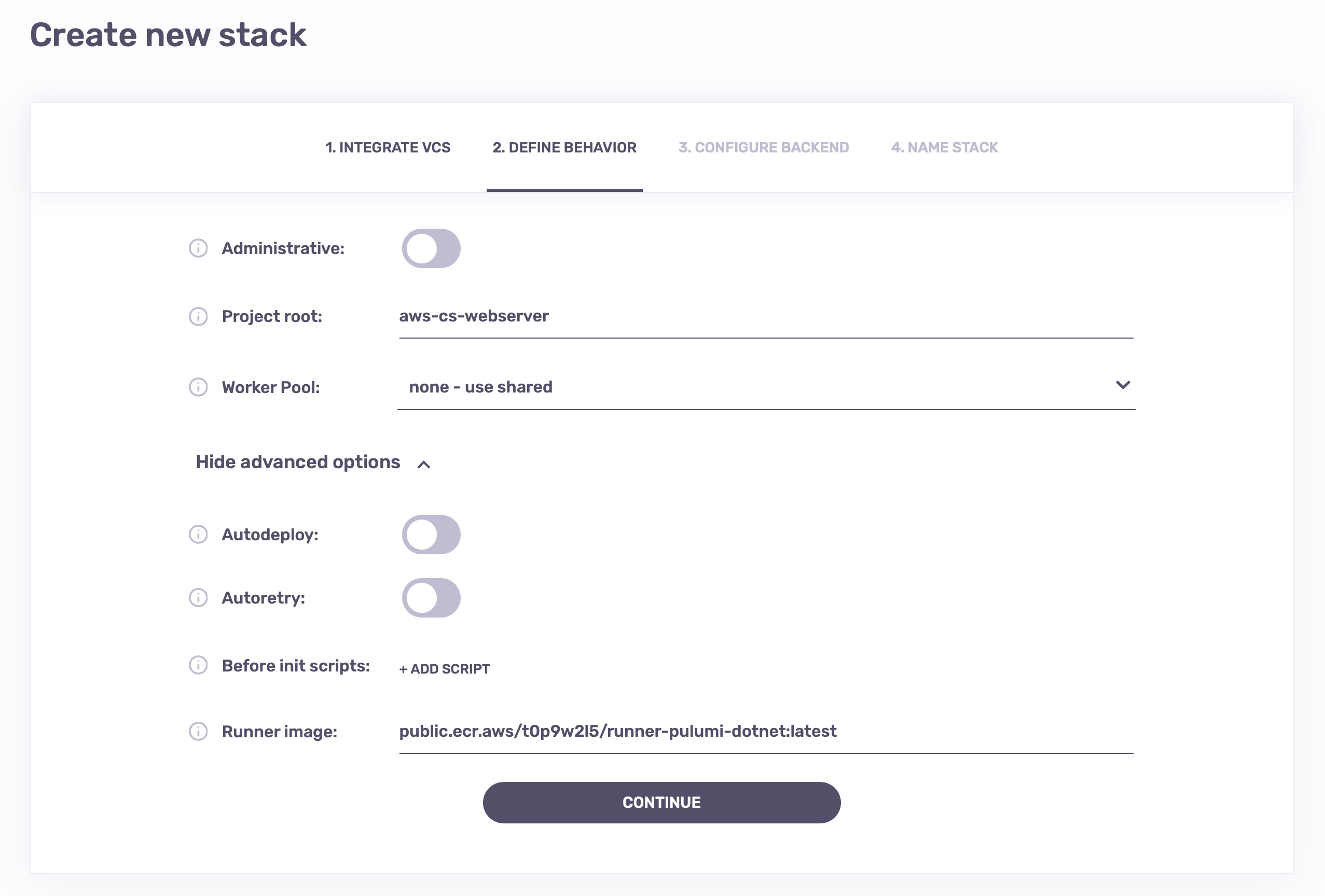Screen dimensions: 1325x896
Task: Click the Autoretry info icon
Action: (198, 598)
